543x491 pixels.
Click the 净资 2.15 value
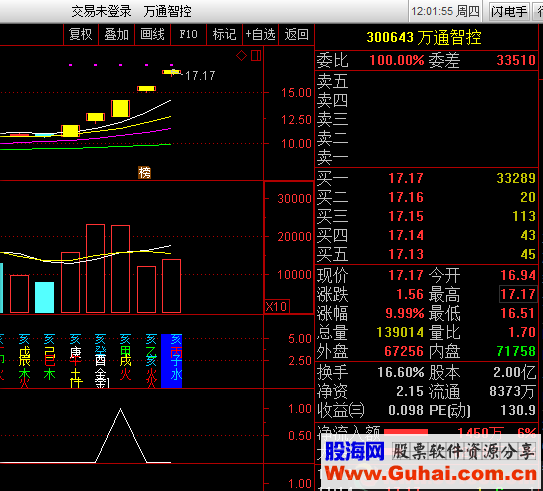click(x=410, y=392)
